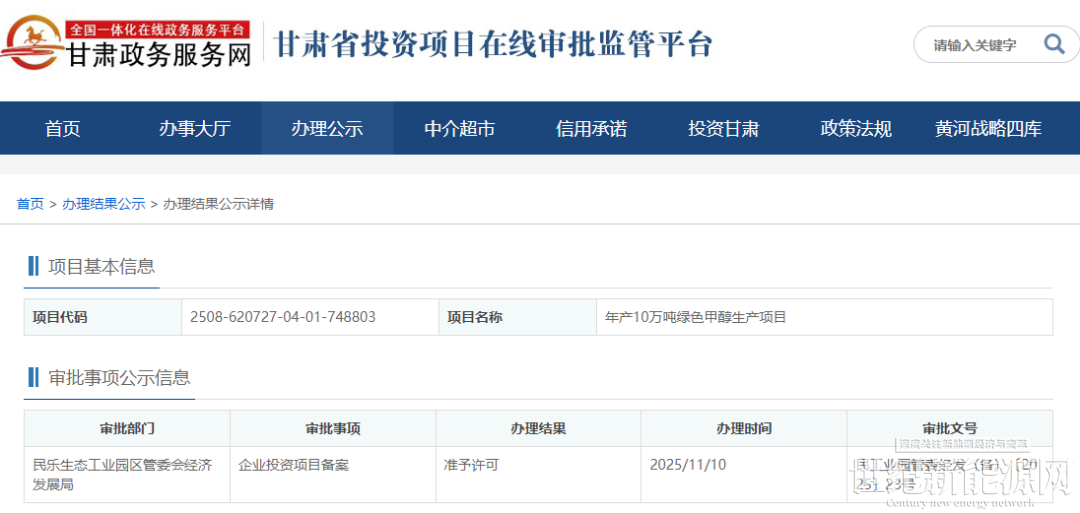Click the Gansu horse emblem logo
This screenshot has height=513, width=1080.
point(32,43)
